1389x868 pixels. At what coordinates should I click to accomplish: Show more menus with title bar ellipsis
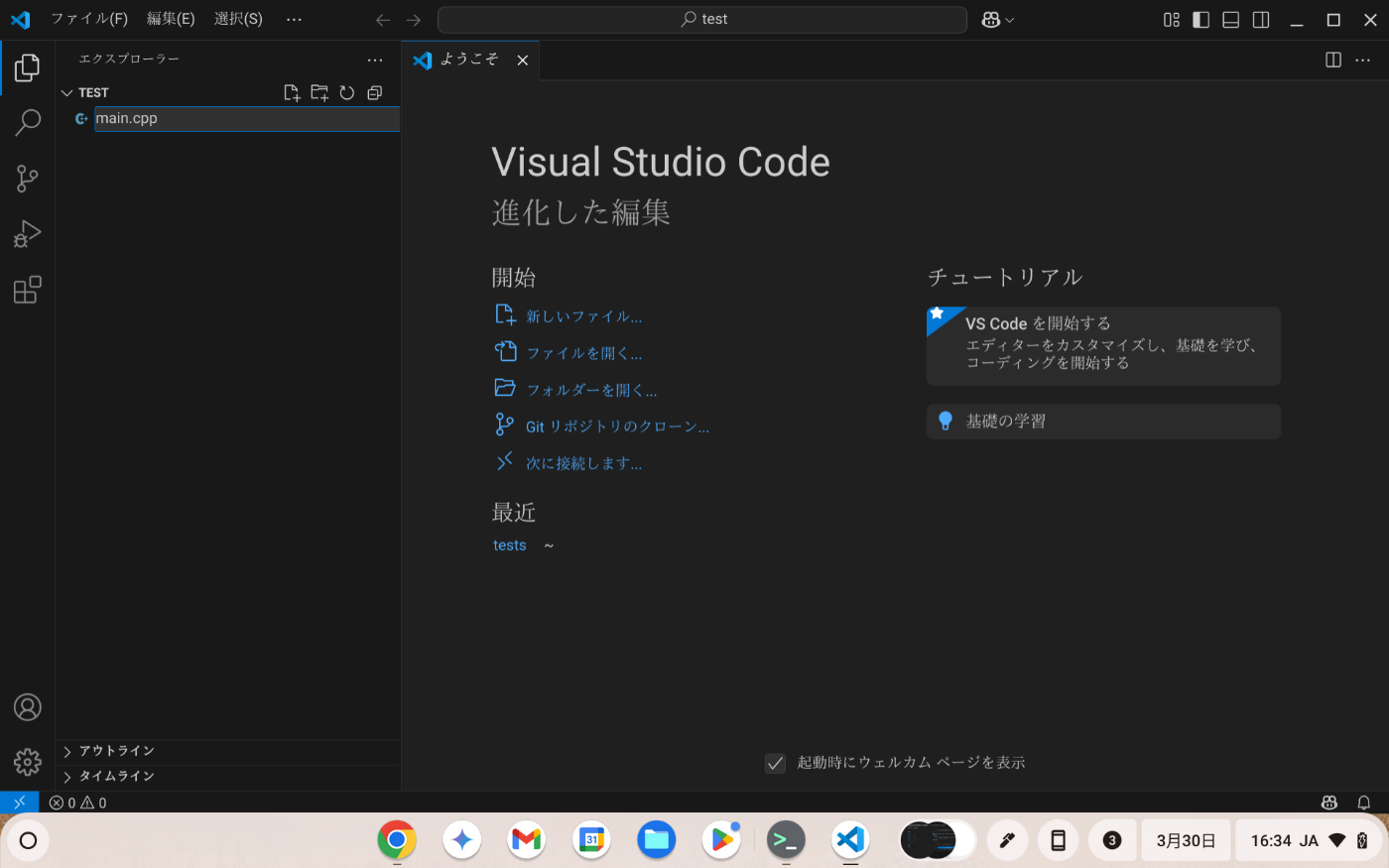coord(294,19)
